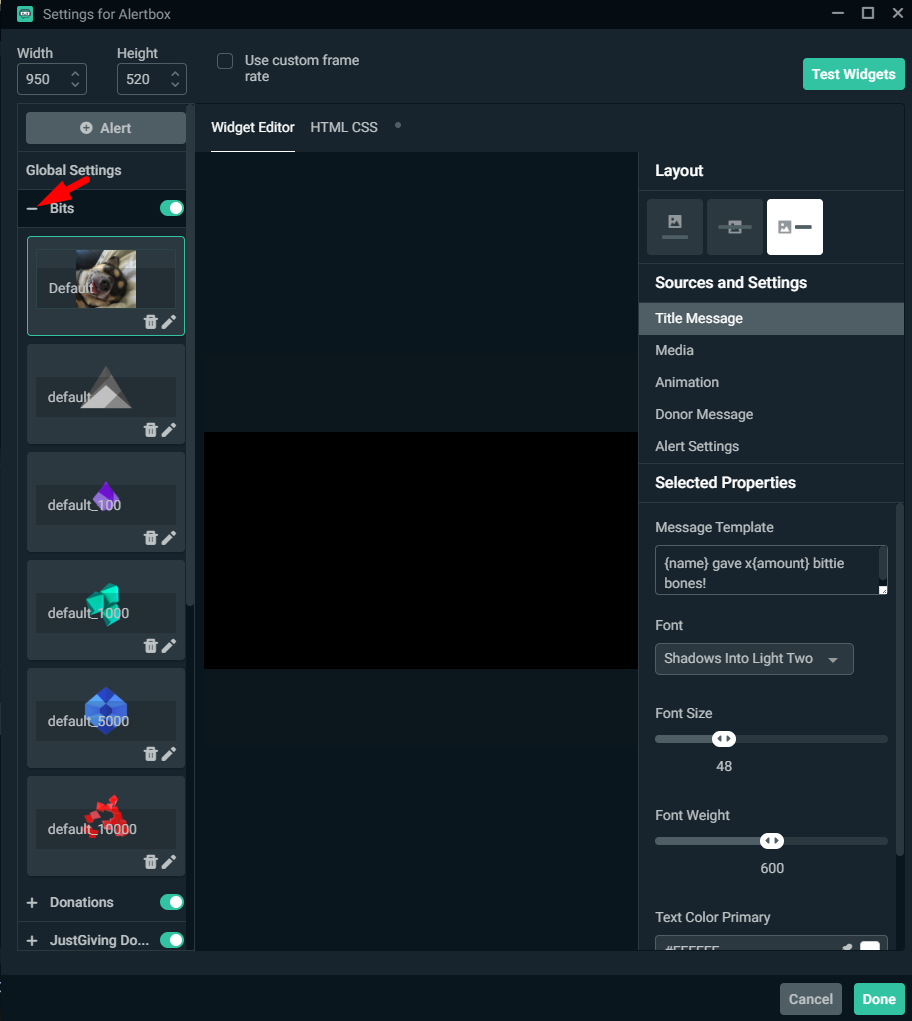Delete the default_100 bits alert variation

[150, 538]
